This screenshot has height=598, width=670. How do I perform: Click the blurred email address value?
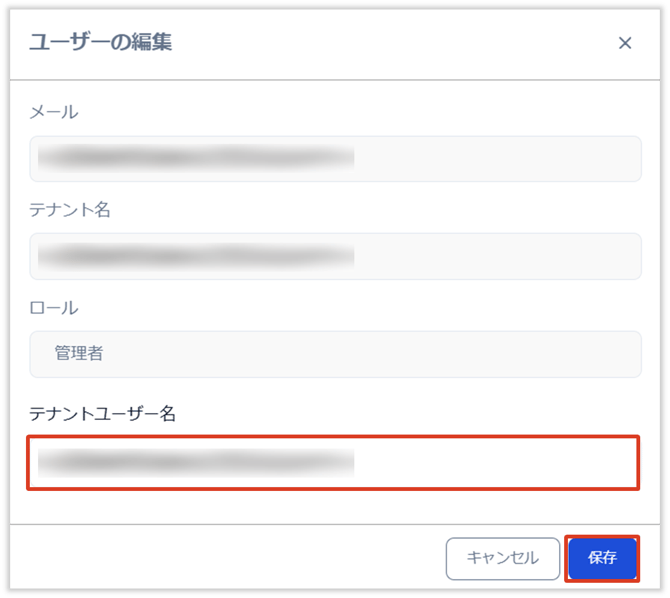click(196, 157)
